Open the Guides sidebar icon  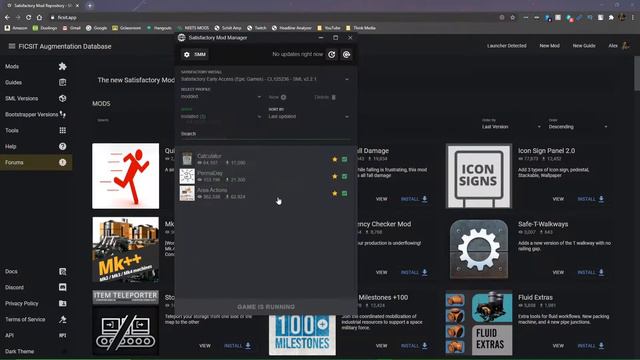pos(62,82)
